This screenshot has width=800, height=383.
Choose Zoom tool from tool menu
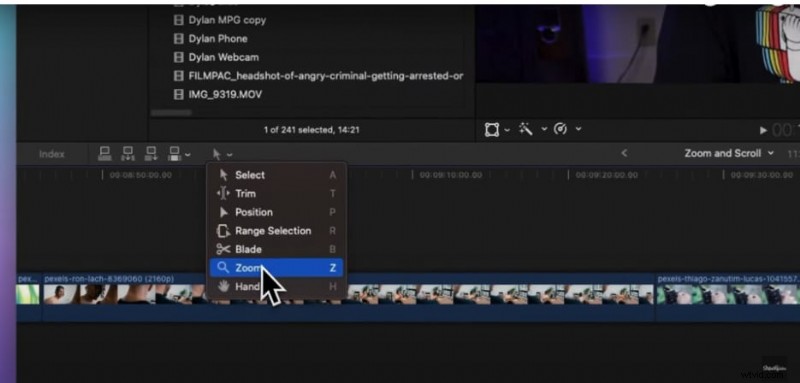point(276,268)
